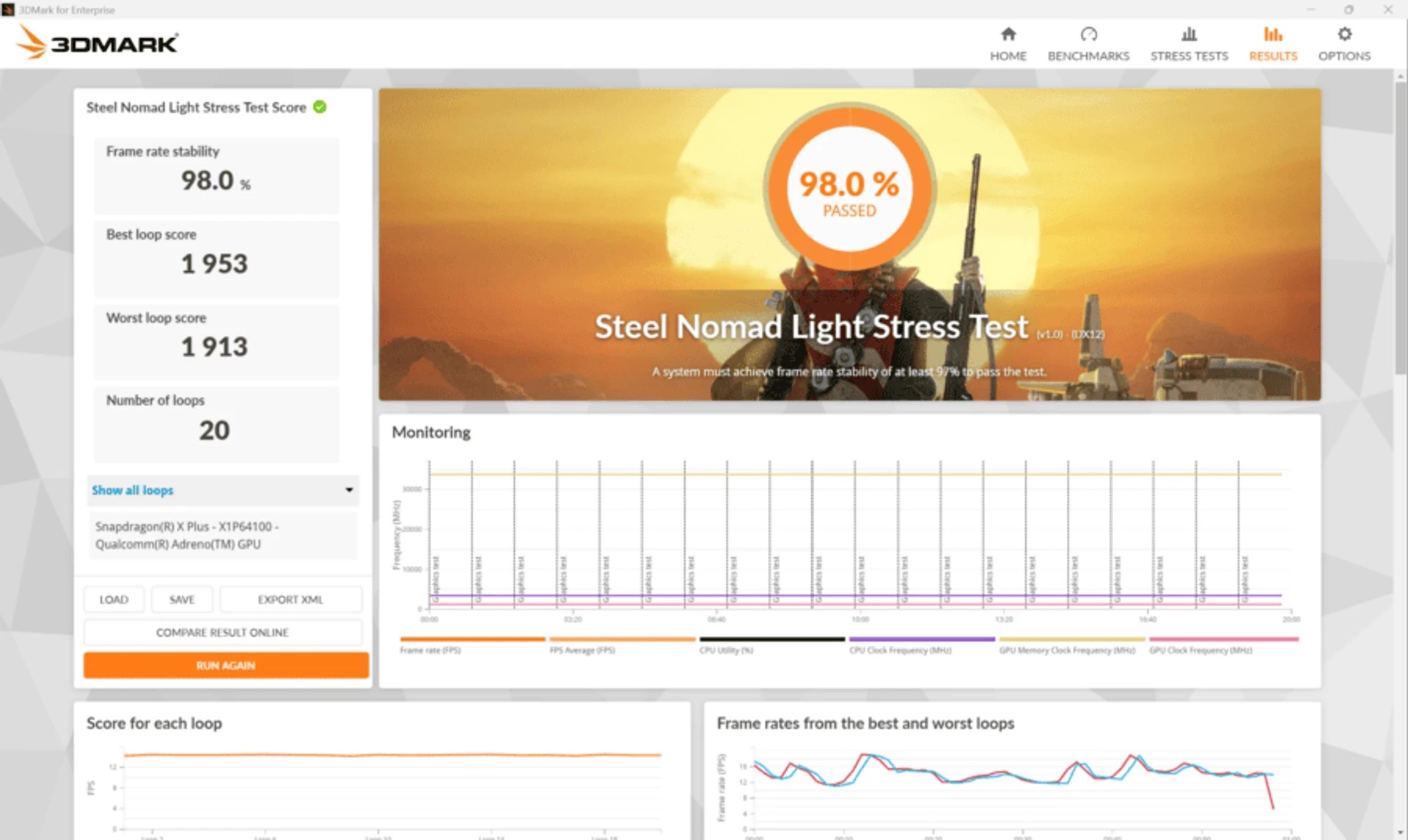This screenshot has width=1408, height=840.
Task: Open Benchmarks gauge icon
Action: pos(1088,34)
